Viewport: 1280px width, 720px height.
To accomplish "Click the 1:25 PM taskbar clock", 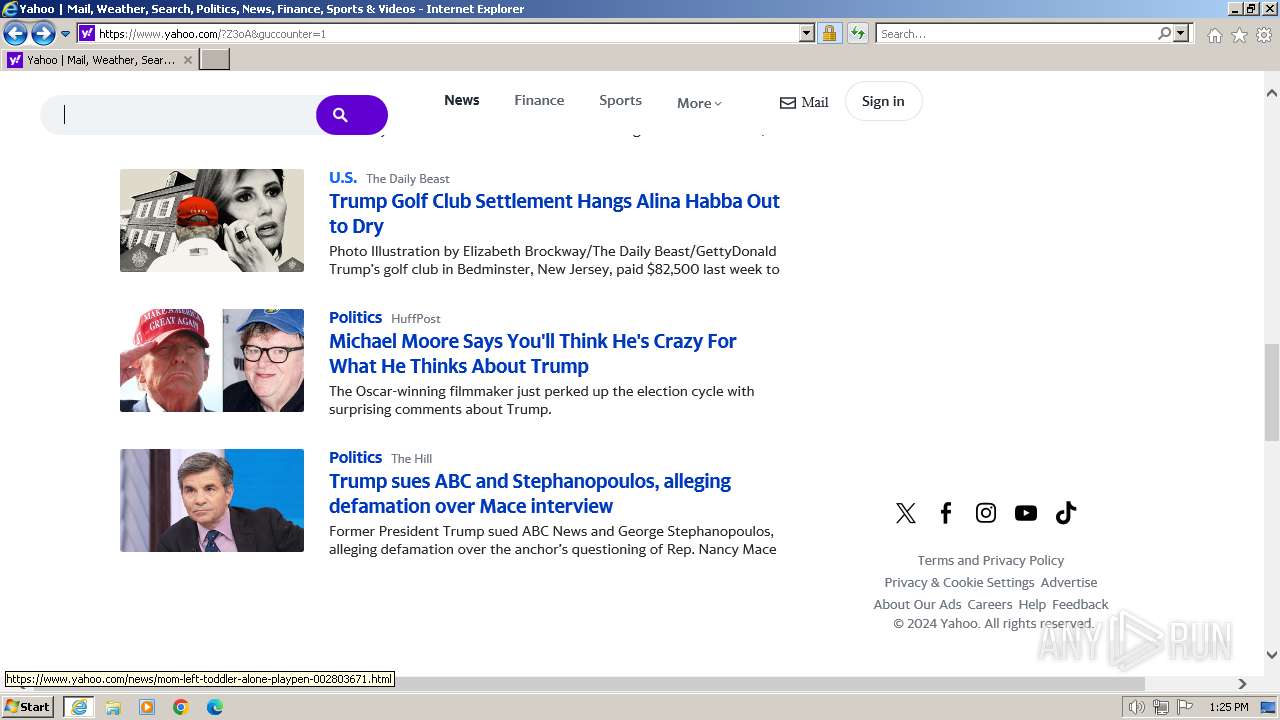I will (x=1229, y=707).
